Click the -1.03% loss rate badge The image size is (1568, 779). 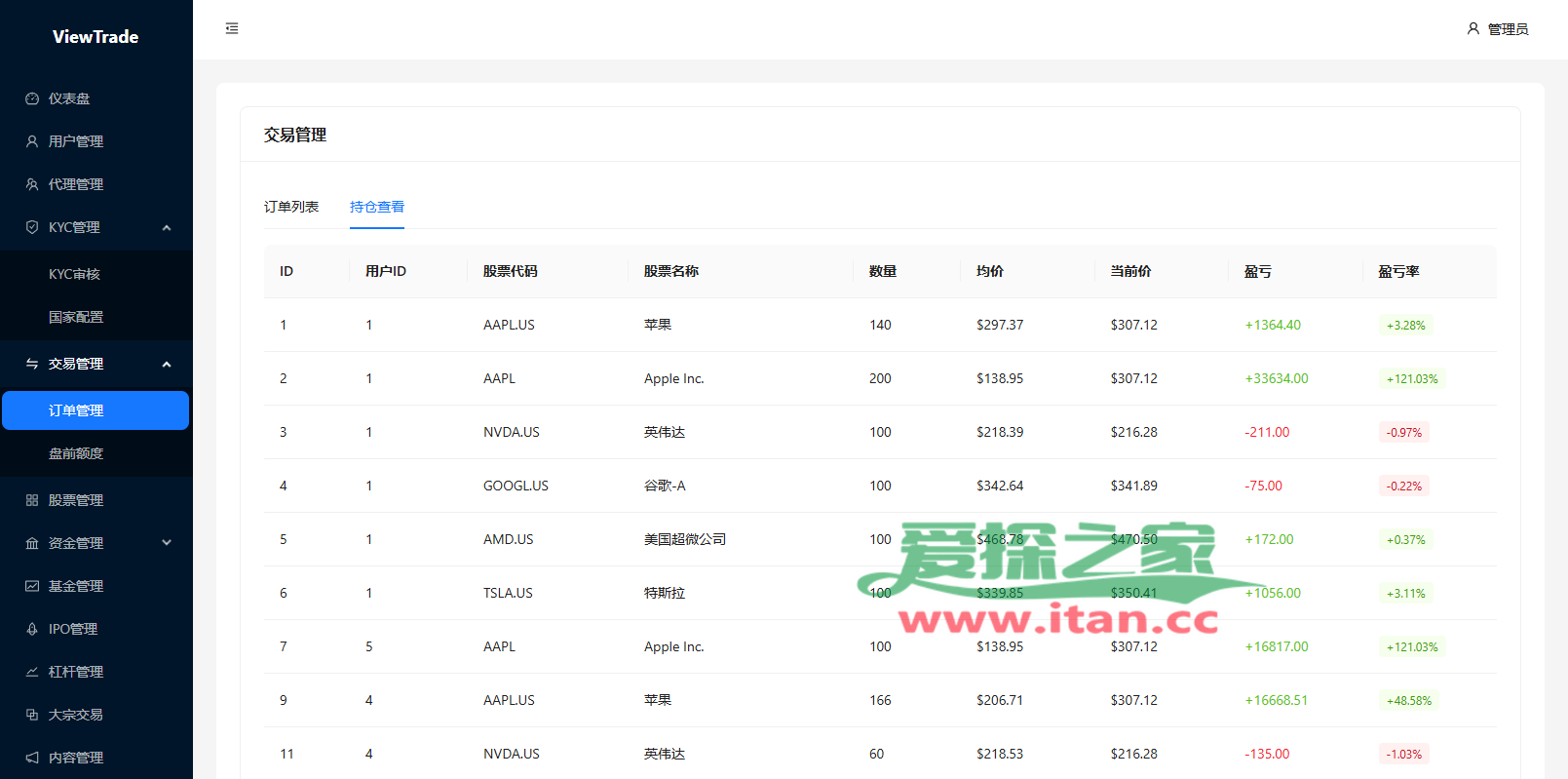click(1404, 755)
